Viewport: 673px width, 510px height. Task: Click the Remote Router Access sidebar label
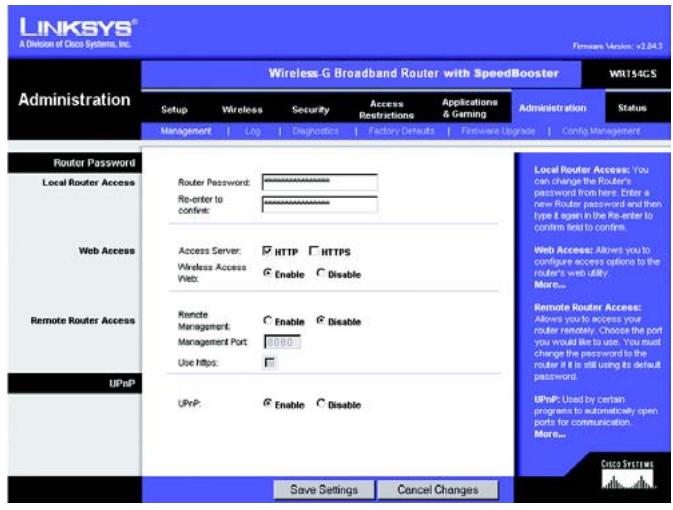pyautogui.click(x=83, y=321)
